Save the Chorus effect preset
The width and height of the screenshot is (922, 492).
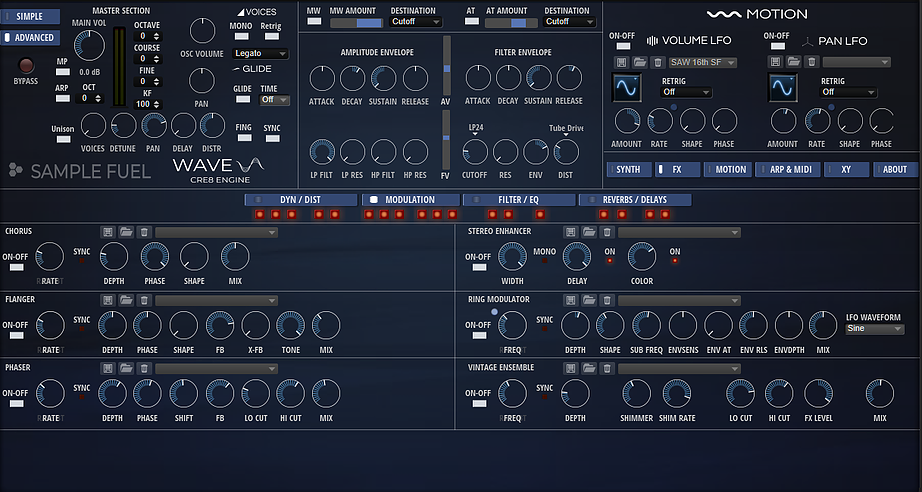click(x=107, y=232)
